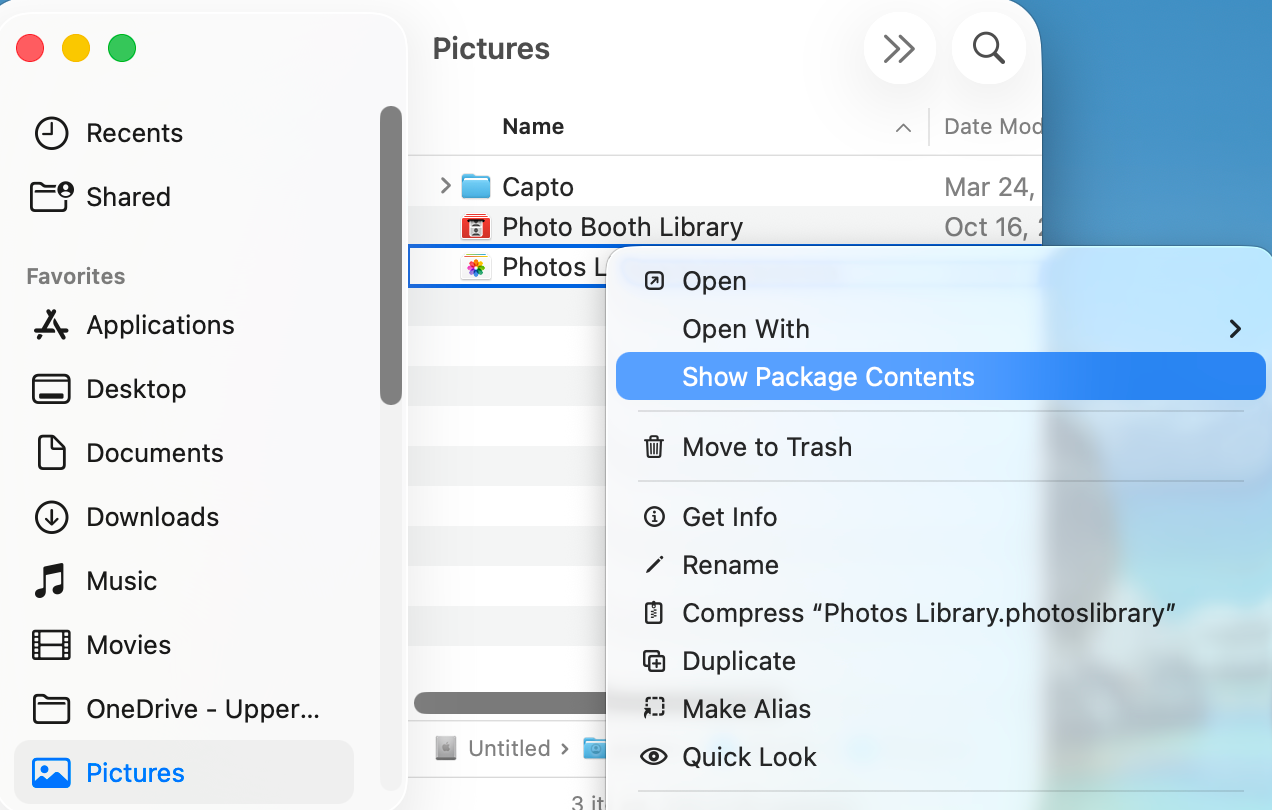Click the double-chevron toolbar overflow button

click(899, 48)
